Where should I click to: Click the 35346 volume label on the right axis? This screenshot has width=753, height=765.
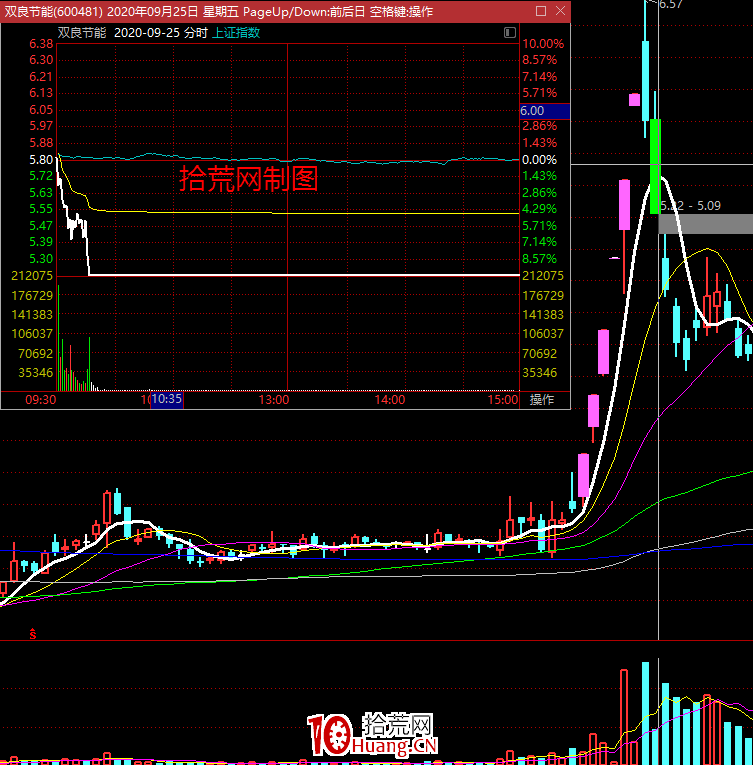[x=539, y=373]
